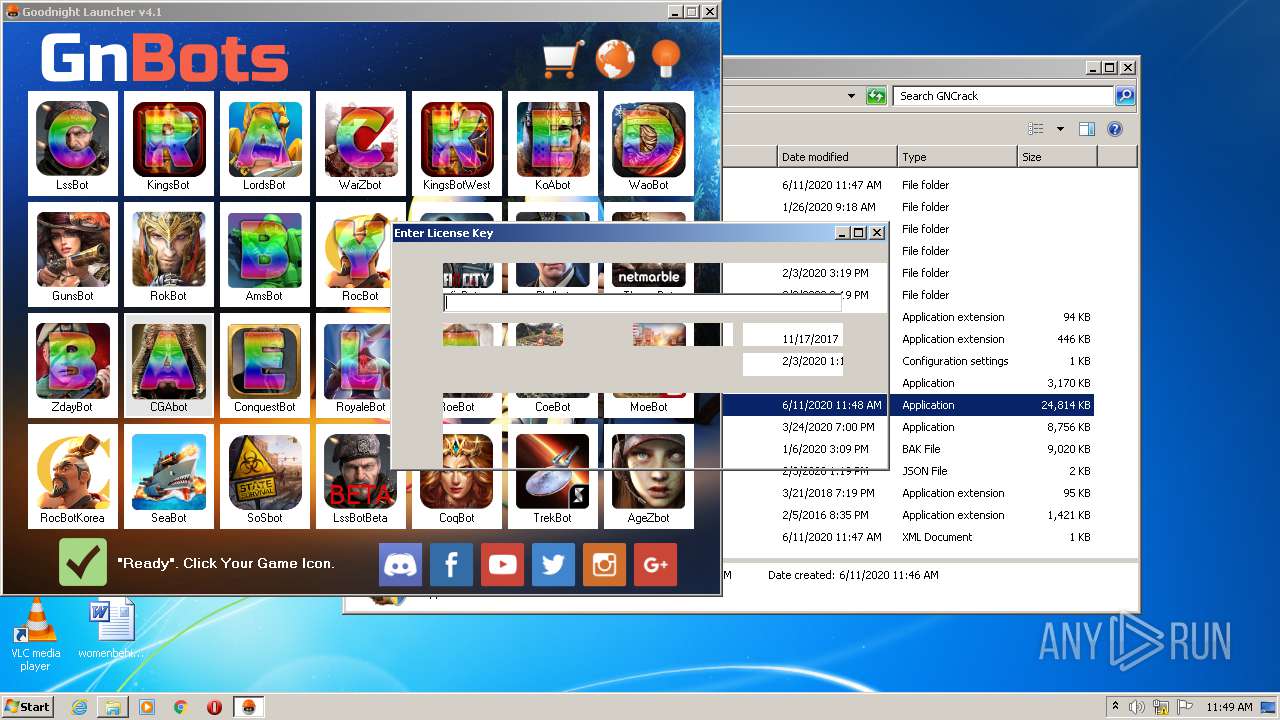Focus the license key text field

click(x=643, y=303)
